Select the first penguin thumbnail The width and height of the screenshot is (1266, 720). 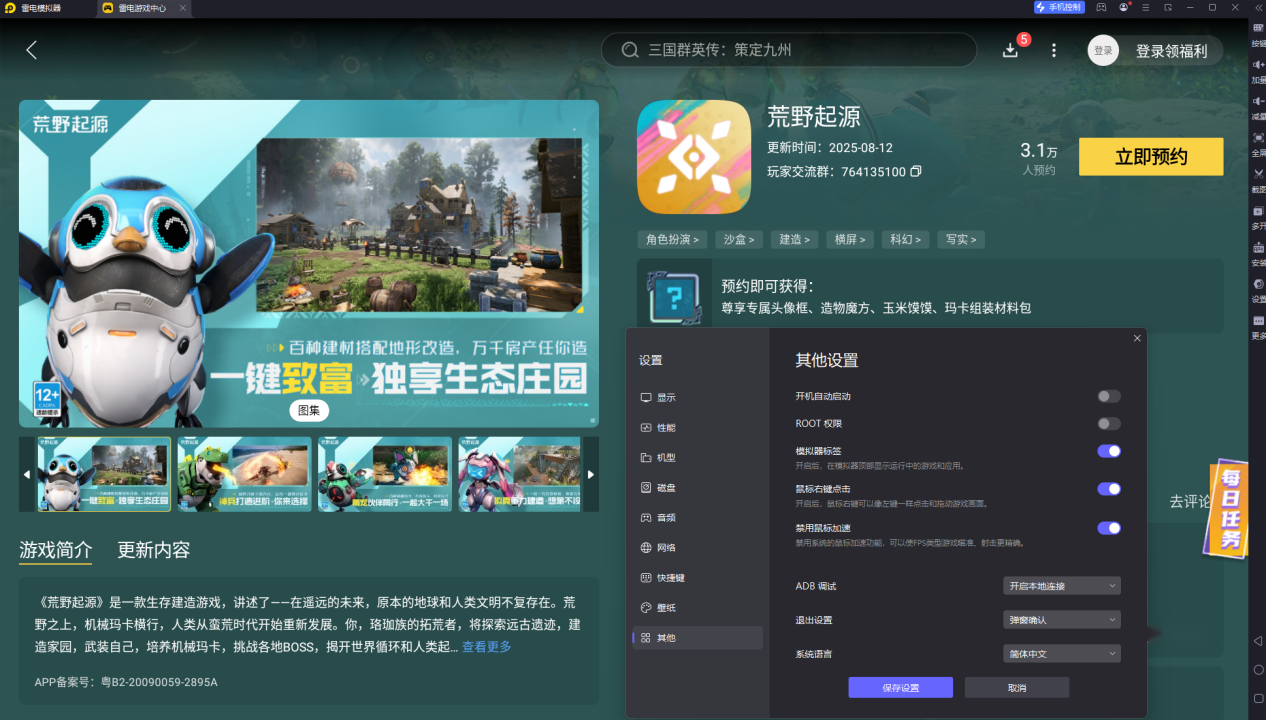105,474
